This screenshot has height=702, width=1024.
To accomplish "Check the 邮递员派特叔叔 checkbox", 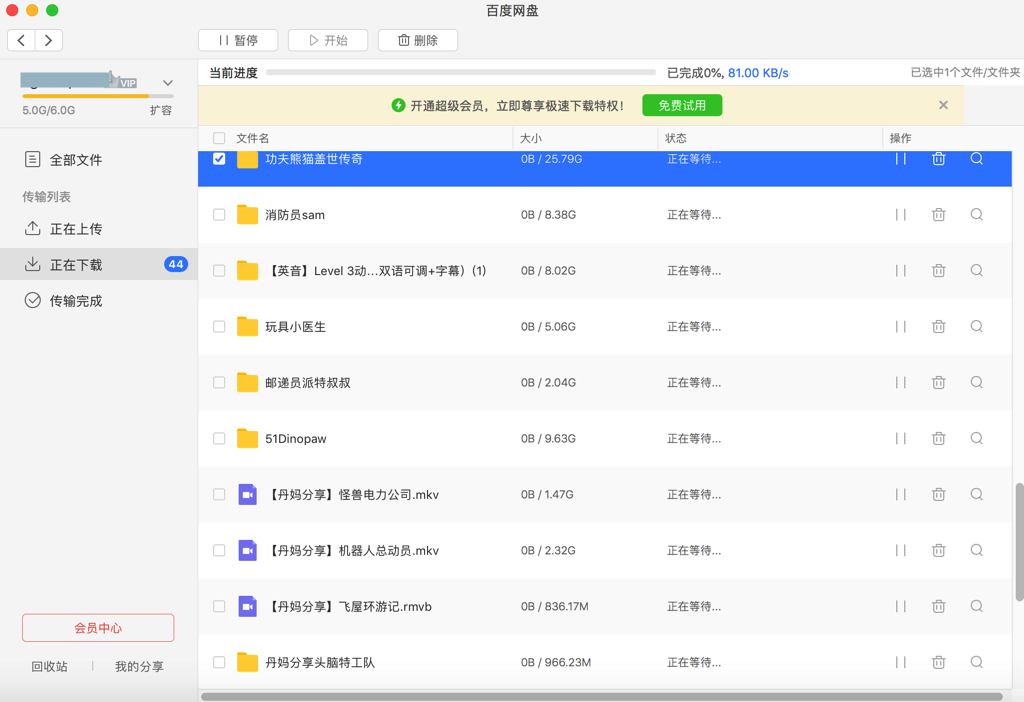I will click(x=219, y=383).
